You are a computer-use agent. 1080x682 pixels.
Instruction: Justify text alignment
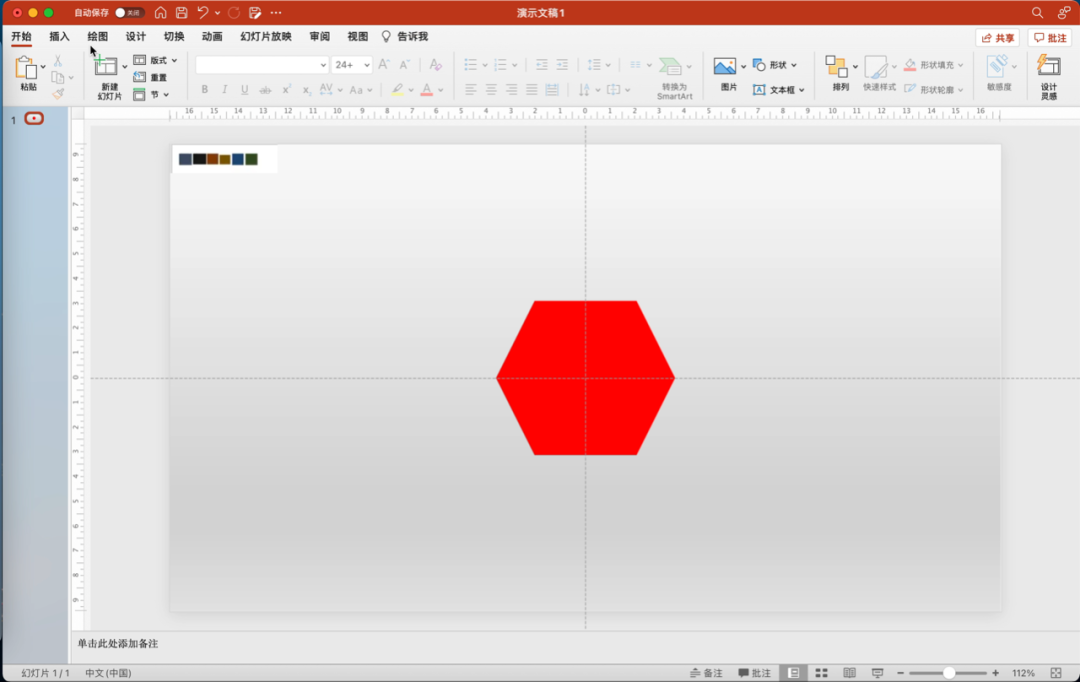(x=532, y=90)
